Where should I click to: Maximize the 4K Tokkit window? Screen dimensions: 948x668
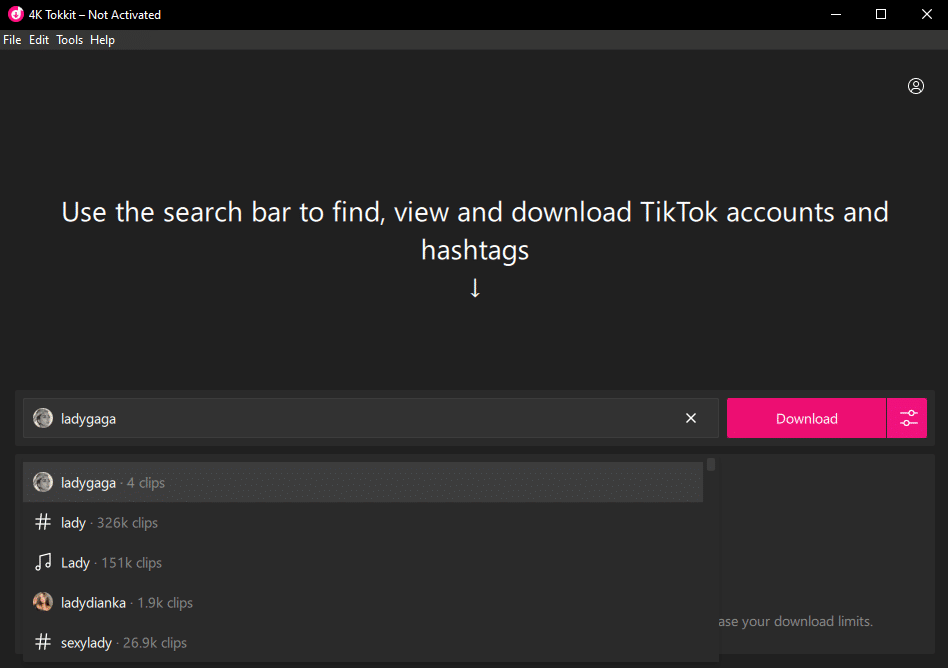pos(881,15)
